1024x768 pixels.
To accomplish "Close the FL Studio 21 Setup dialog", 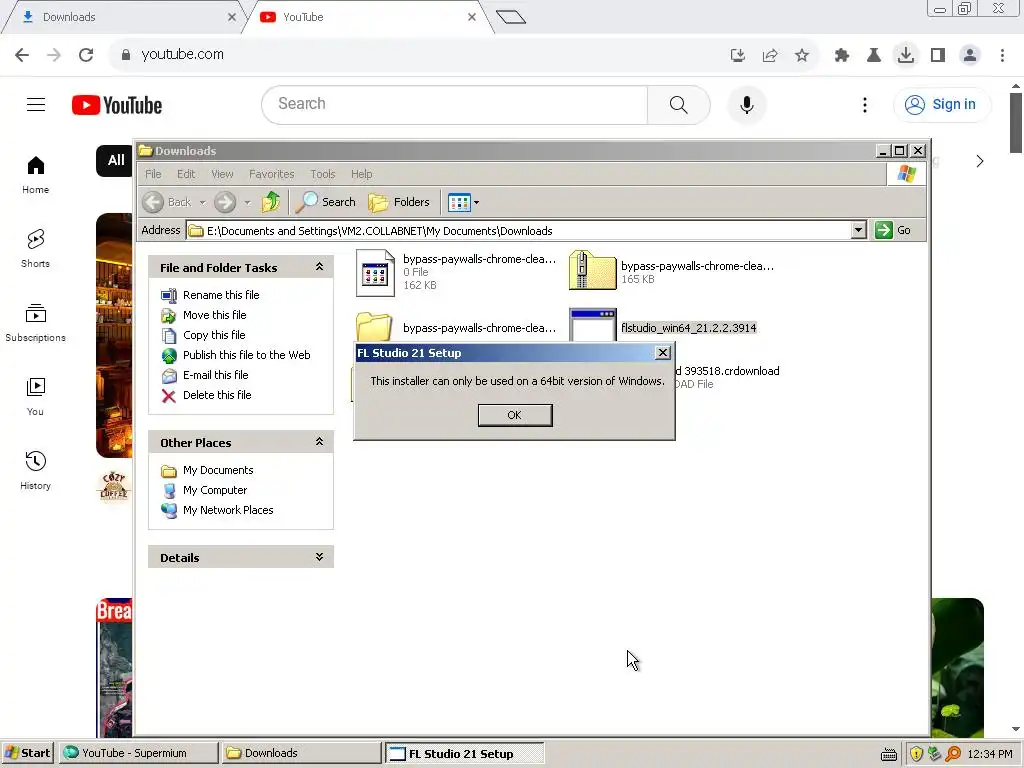I will (662, 353).
